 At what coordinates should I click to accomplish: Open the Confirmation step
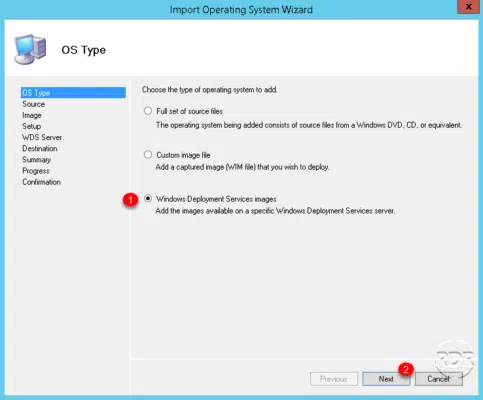(41, 182)
